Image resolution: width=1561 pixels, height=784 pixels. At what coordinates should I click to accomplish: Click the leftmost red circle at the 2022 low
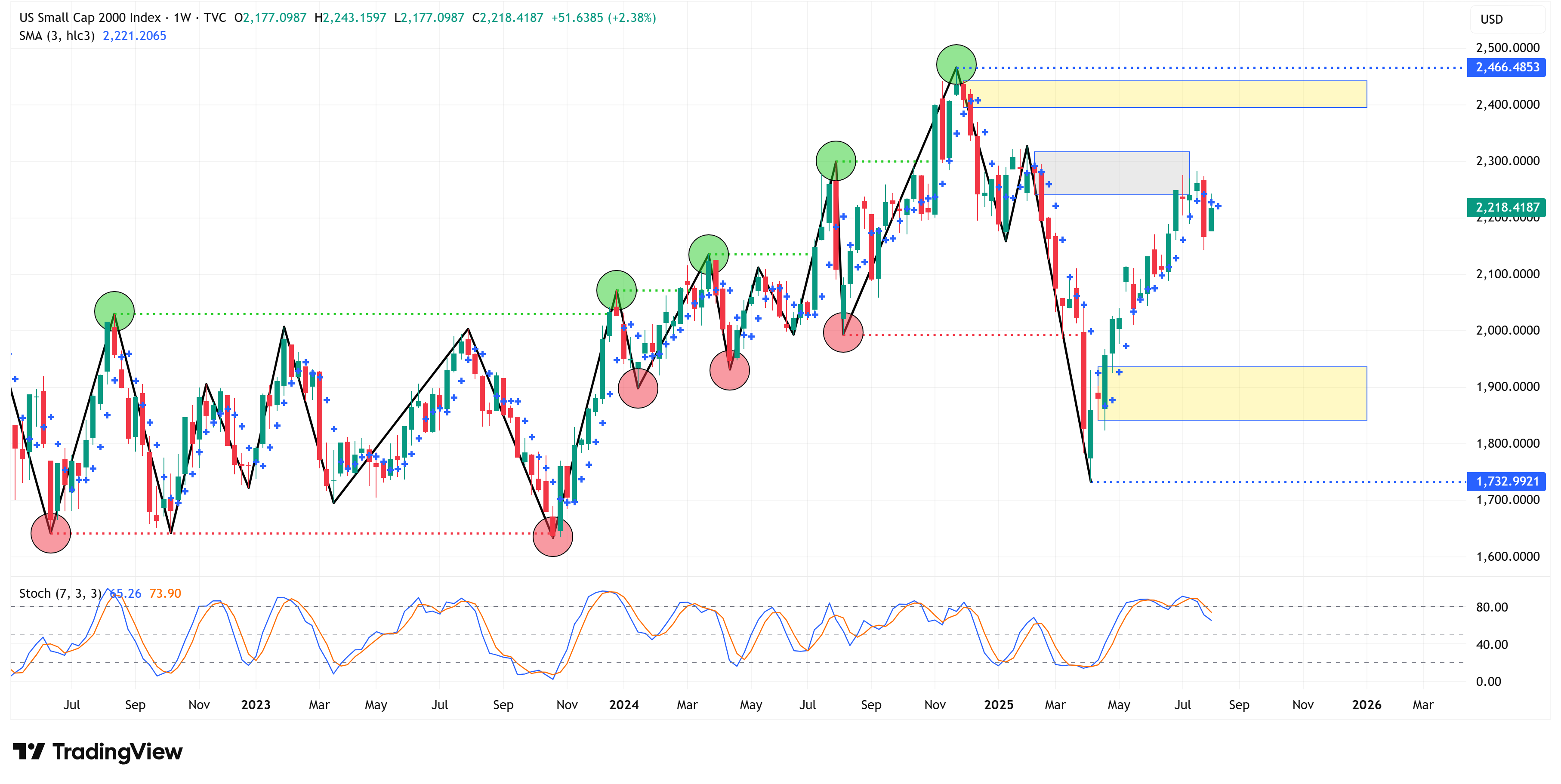(51, 533)
